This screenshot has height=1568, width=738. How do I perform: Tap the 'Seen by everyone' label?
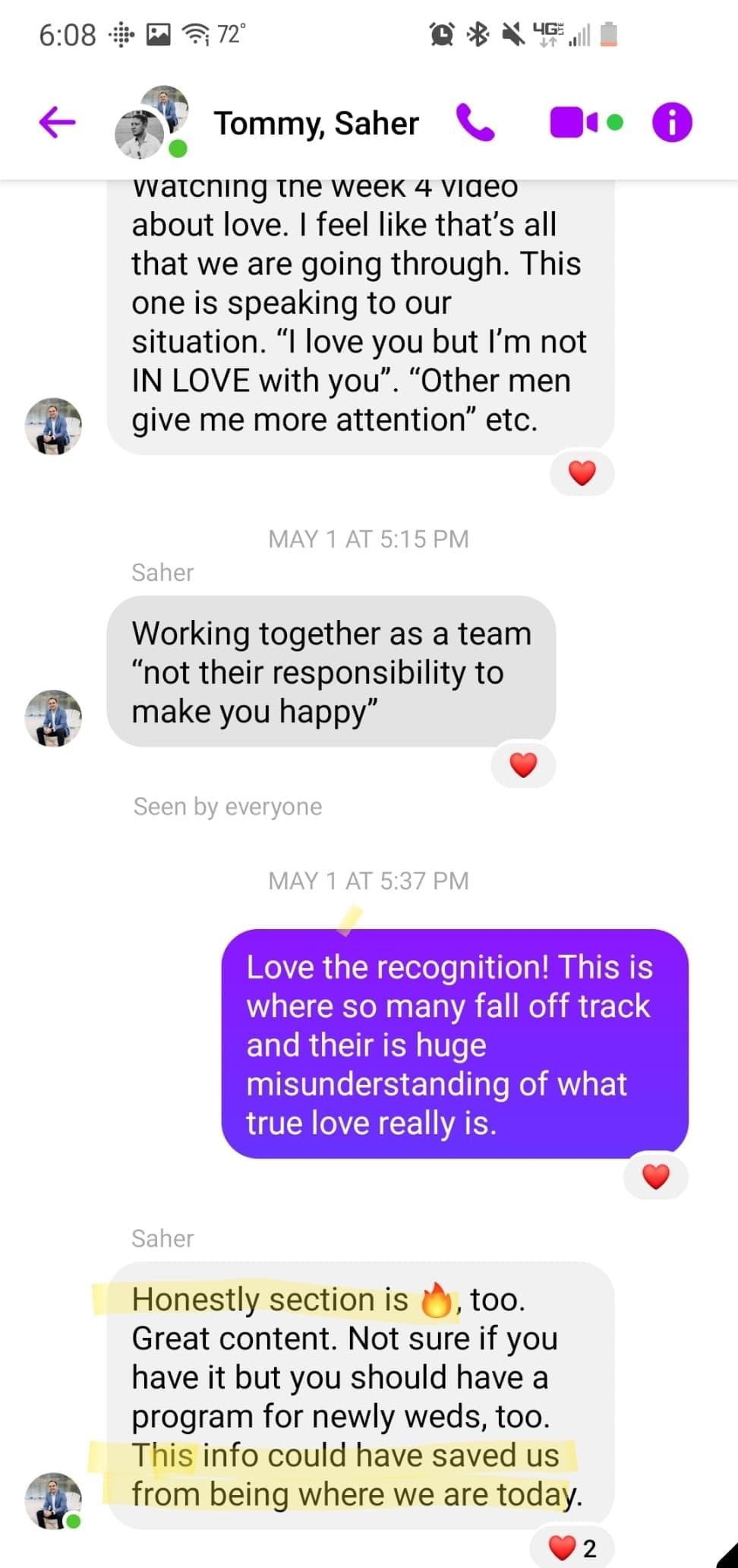pos(228,806)
